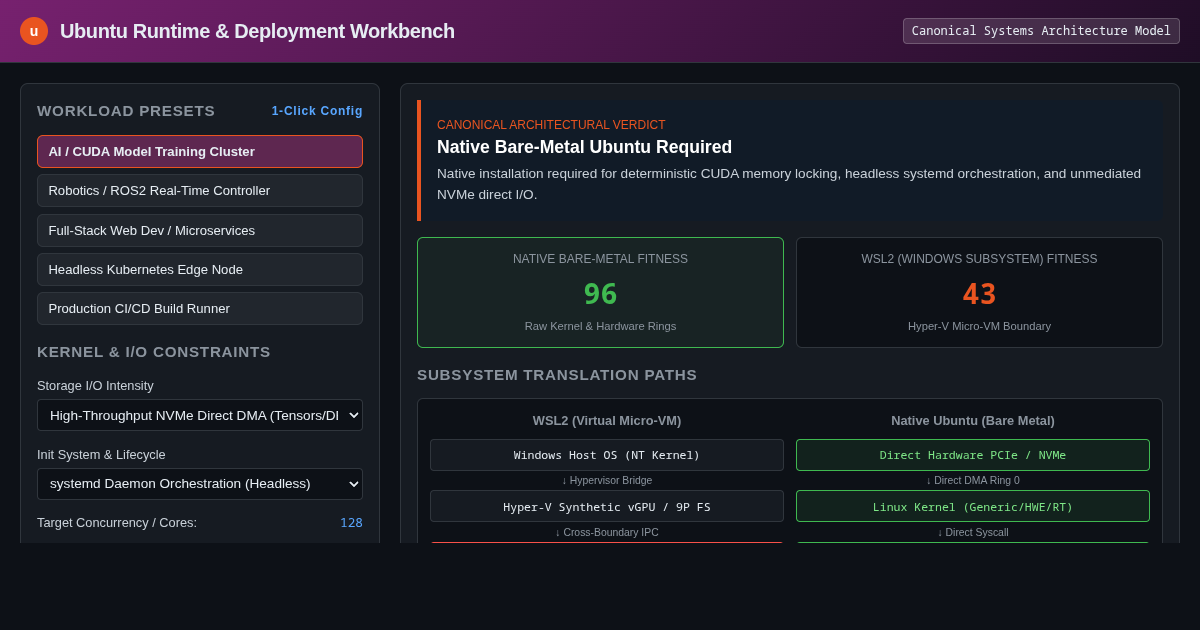Image resolution: width=1200 pixels, height=630 pixels.
Task: Click the Linux Kernel (Generic/HWE/RT) node
Action: [x=973, y=507]
